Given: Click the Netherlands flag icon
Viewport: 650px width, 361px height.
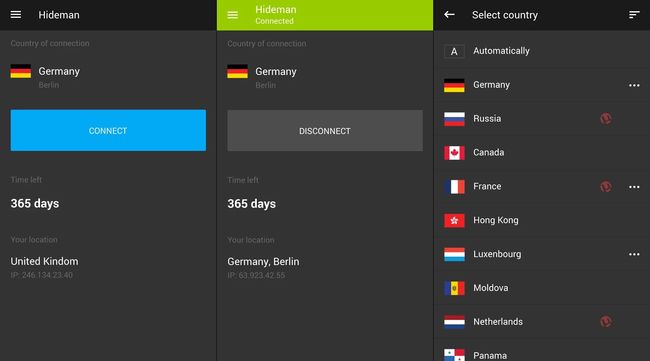Looking at the screenshot, I should (454, 322).
